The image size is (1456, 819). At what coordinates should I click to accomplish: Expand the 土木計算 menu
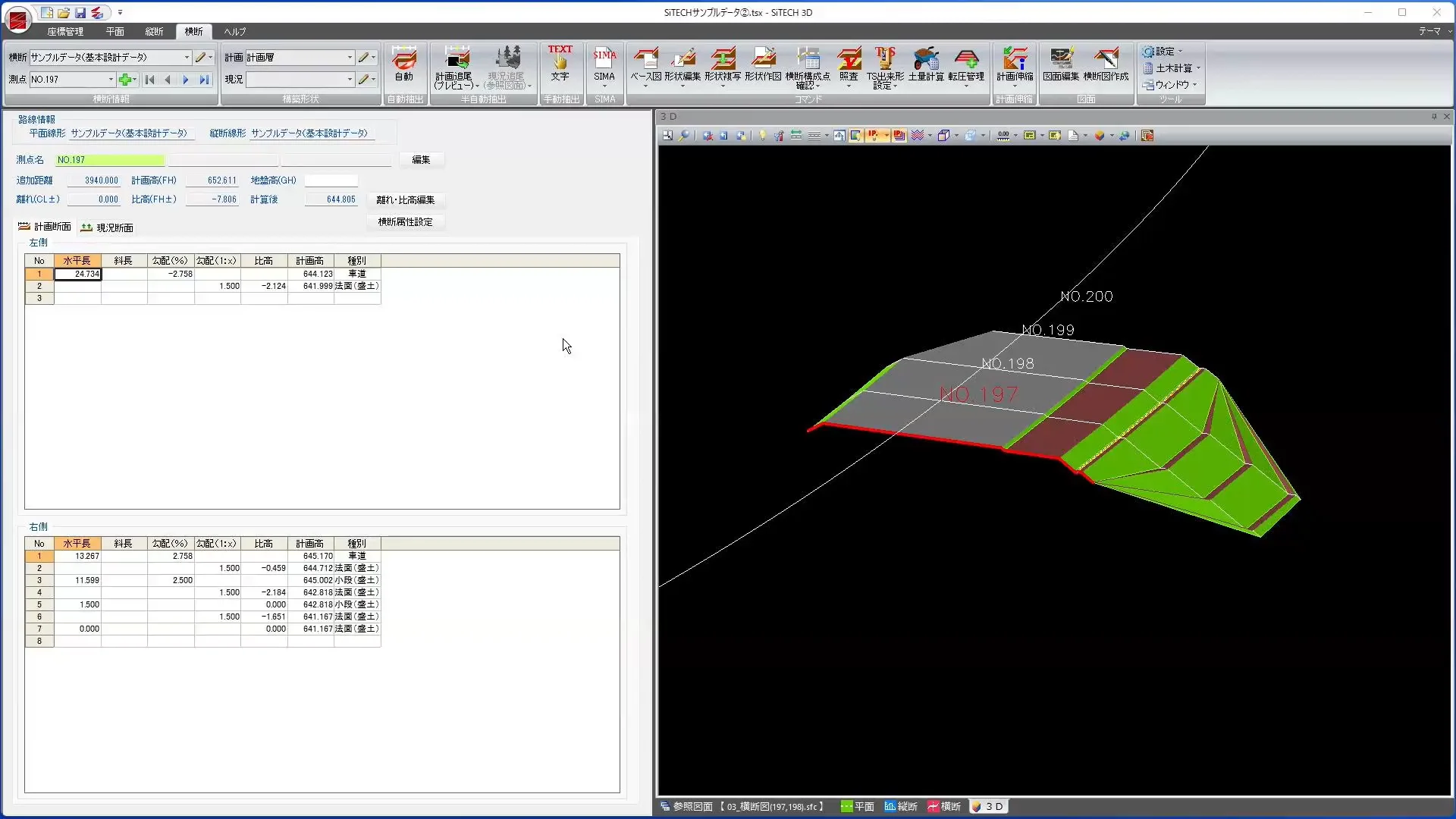click(x=1172, y=67)
